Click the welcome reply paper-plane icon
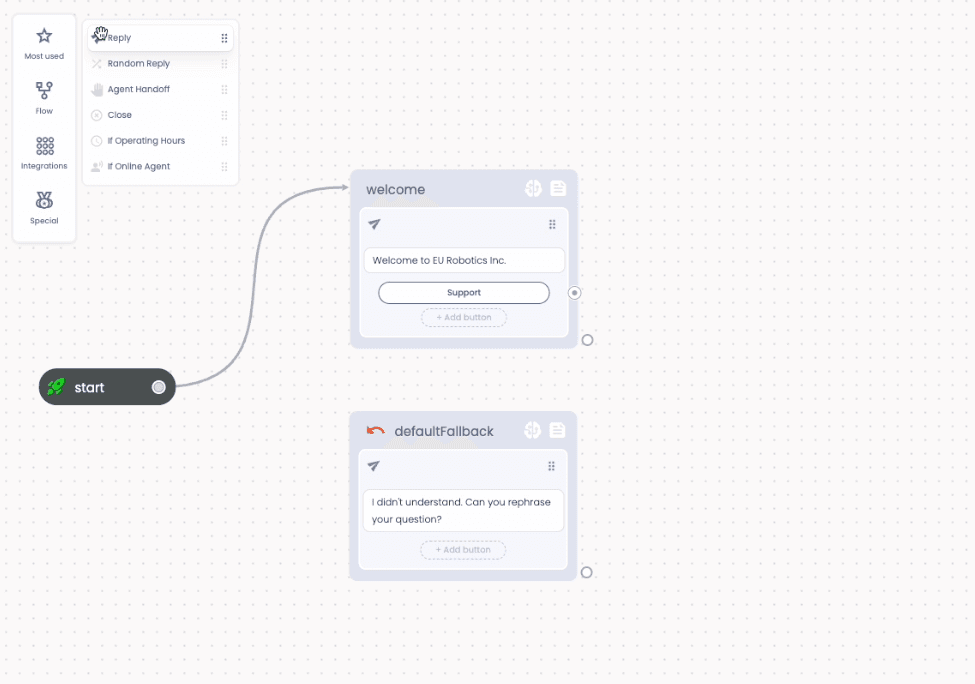Image resolution: width=975 pixels, height=684 pixels. [x=374, y=224]
